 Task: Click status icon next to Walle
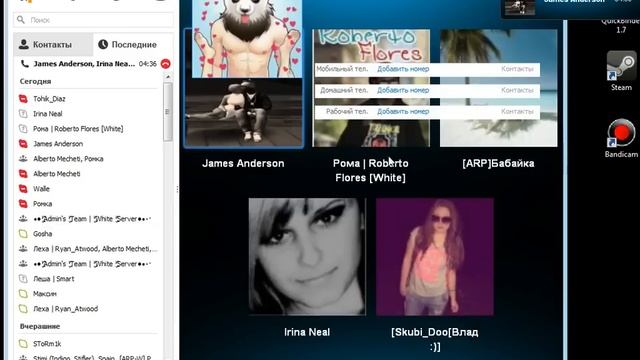pyautogui.click(x=23, y=189)
